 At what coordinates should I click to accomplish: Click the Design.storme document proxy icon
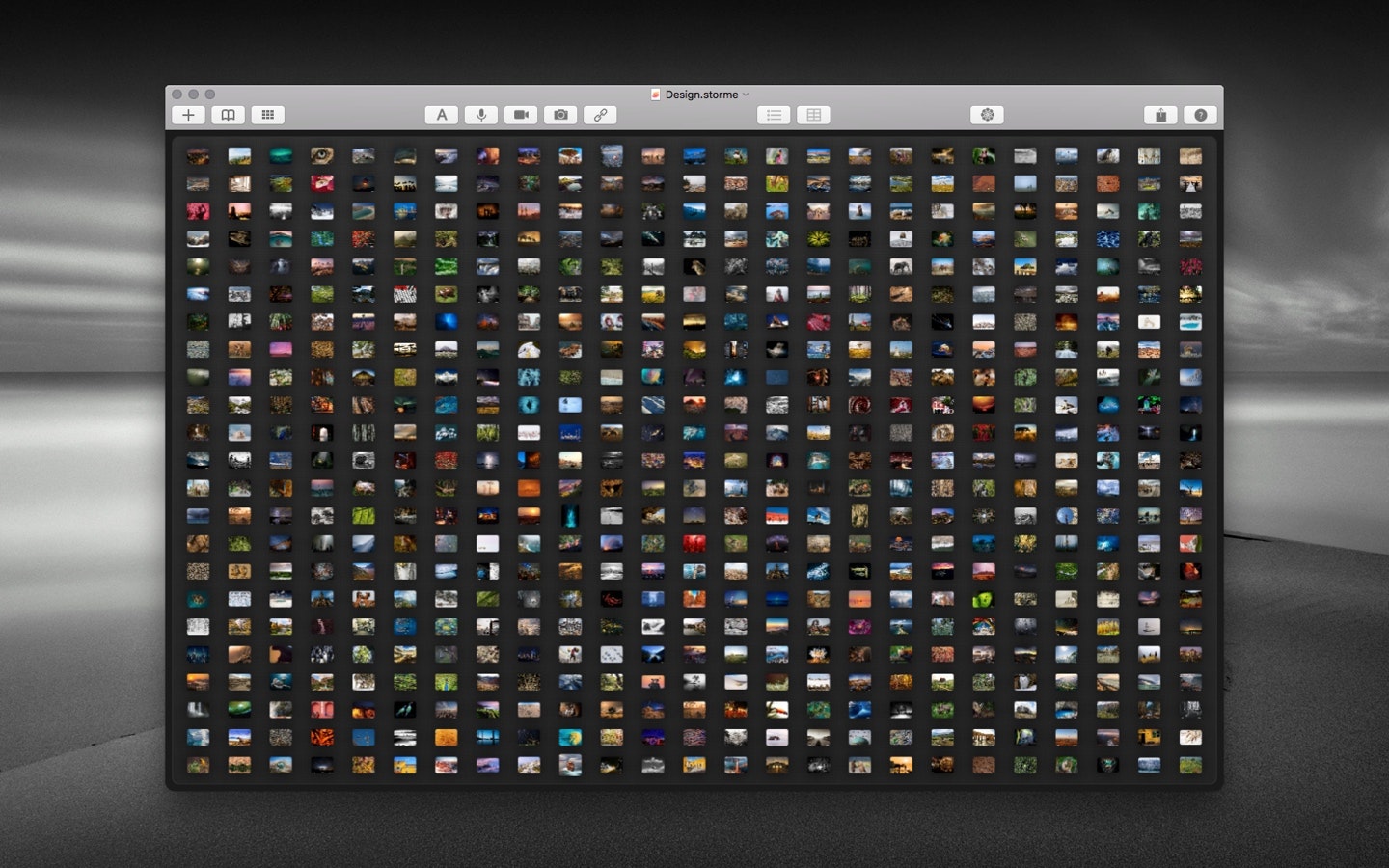pos(655,95)
